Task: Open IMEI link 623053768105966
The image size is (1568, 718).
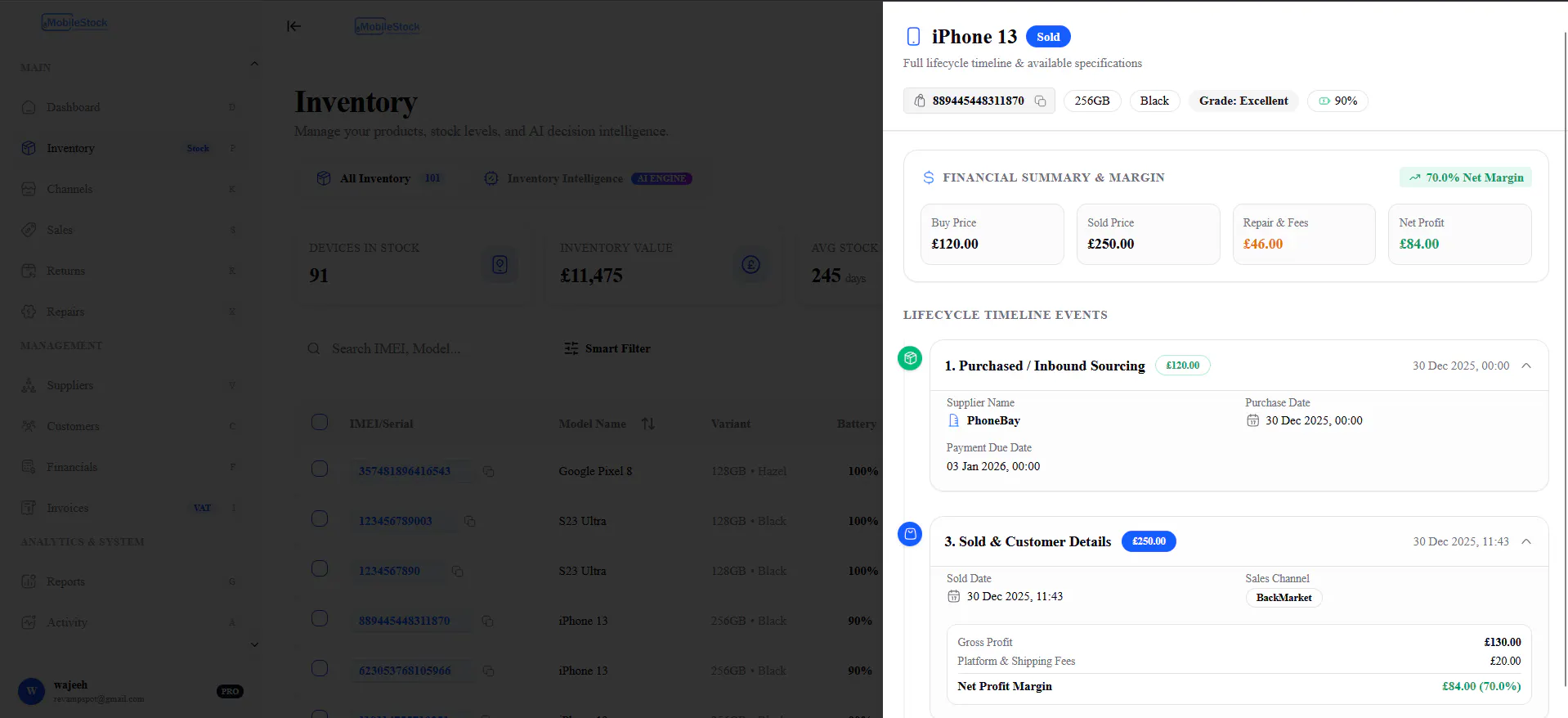Action: tap(405, 671)
